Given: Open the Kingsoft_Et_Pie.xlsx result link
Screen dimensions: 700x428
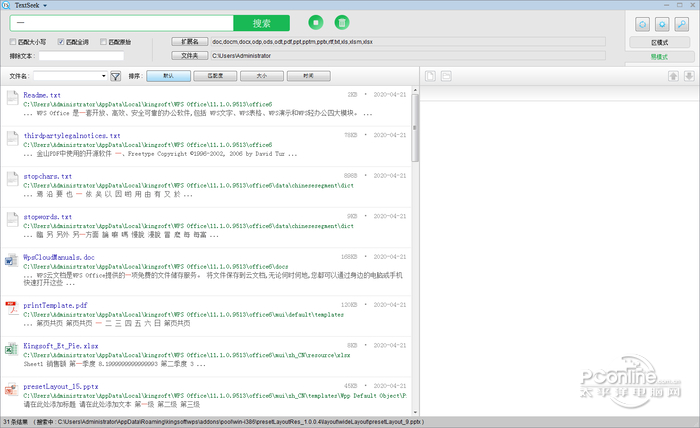Looking at the screenshot, I should pos(61,346).
